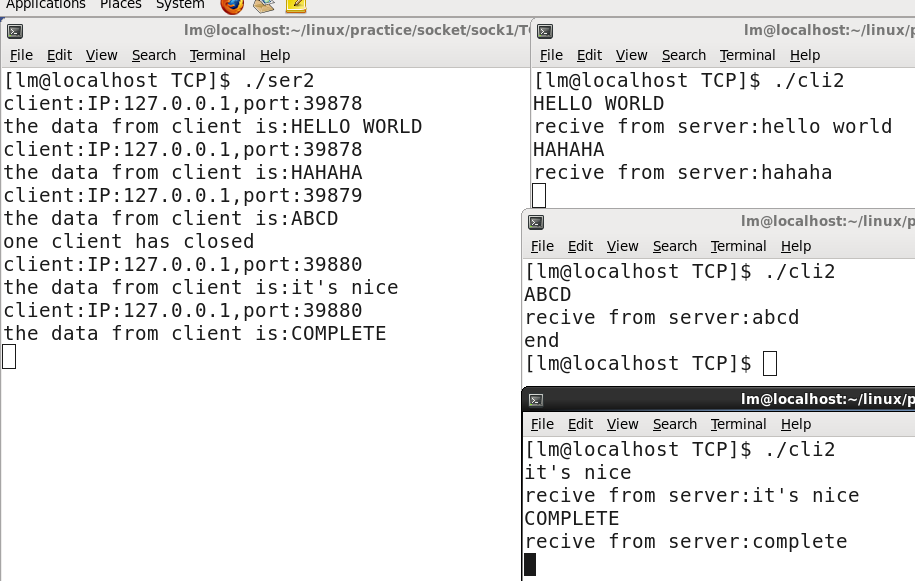The height and width of the screenshot is (581, 915).
Task: Open Edit menu in COMPLETE client terminal
Action: point(579,425)
